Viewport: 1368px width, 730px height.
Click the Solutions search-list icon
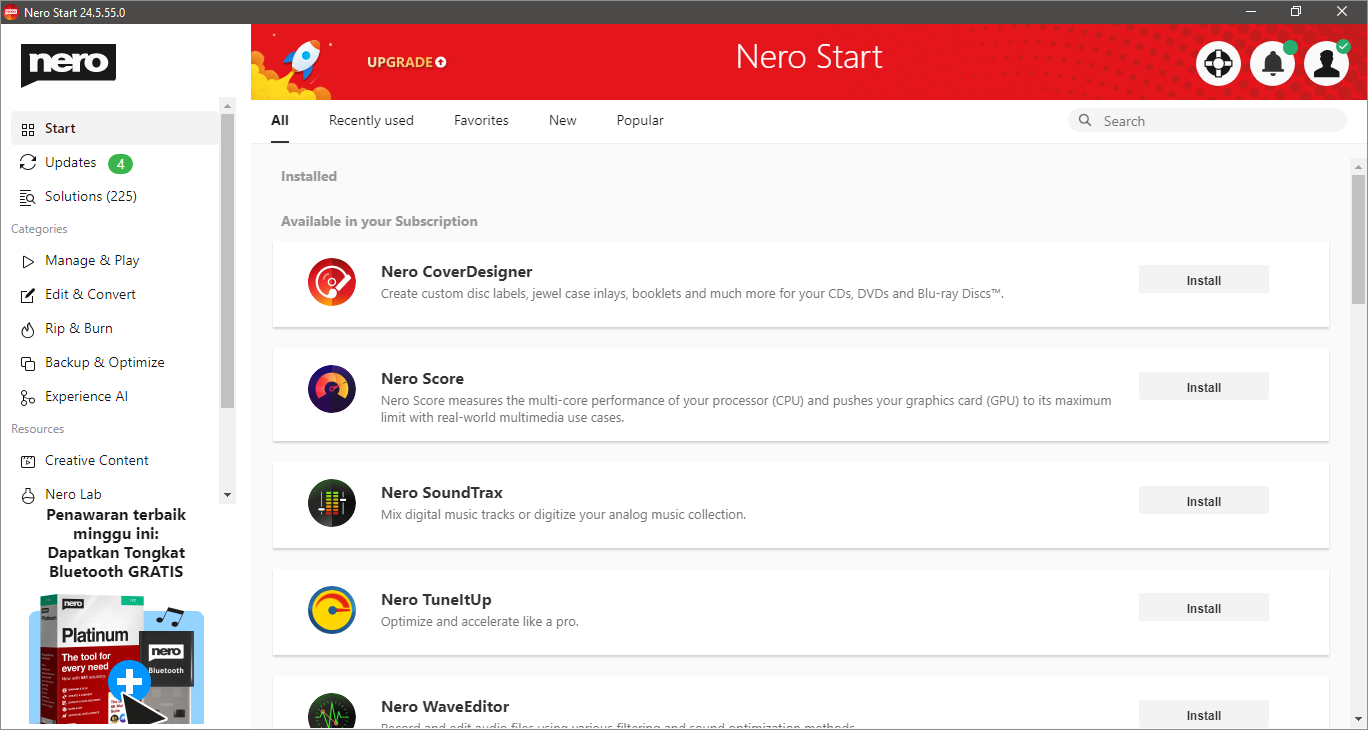(x=28, y=197)
